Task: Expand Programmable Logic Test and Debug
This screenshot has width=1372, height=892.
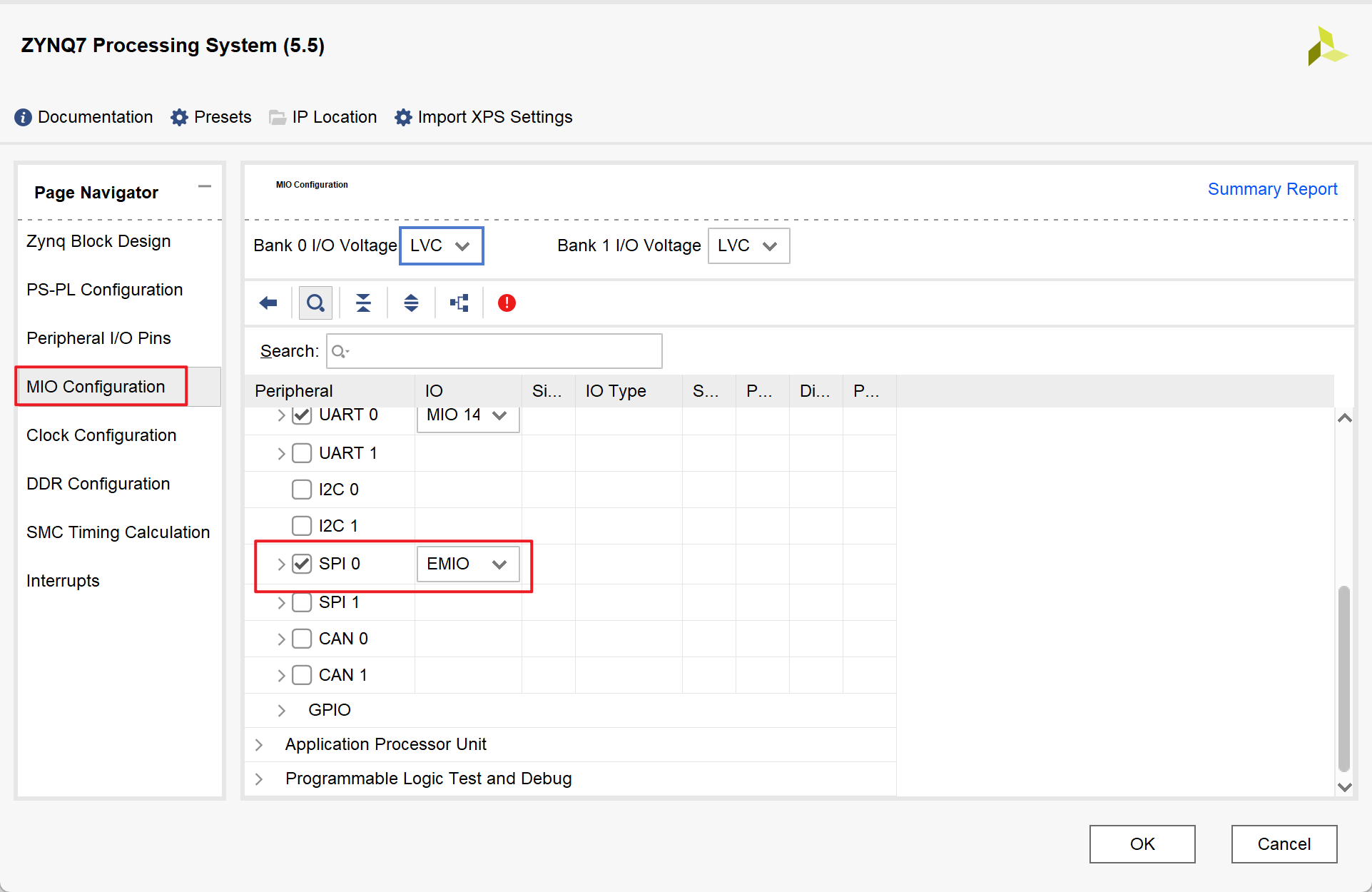Action: 259,779
